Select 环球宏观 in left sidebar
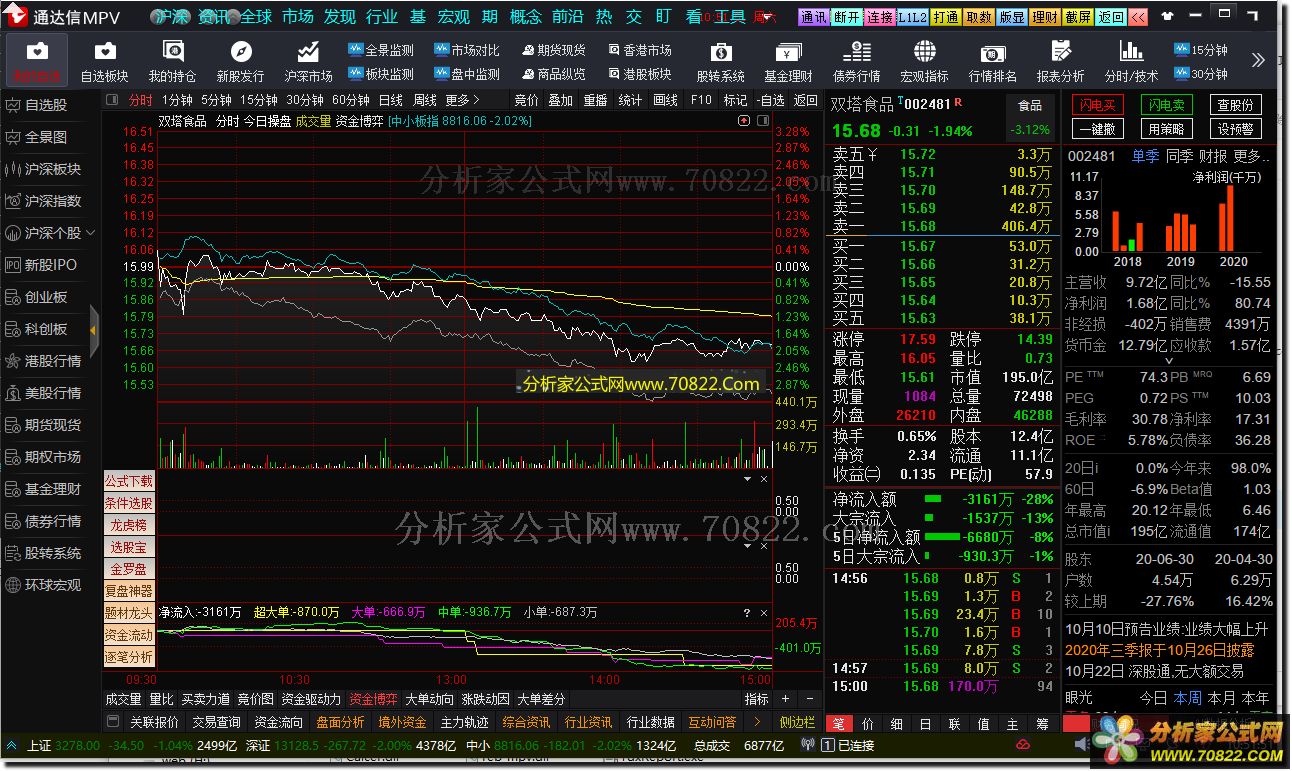Image resolution: width=1292 pixels, height=771 pixels. [46, 585]
